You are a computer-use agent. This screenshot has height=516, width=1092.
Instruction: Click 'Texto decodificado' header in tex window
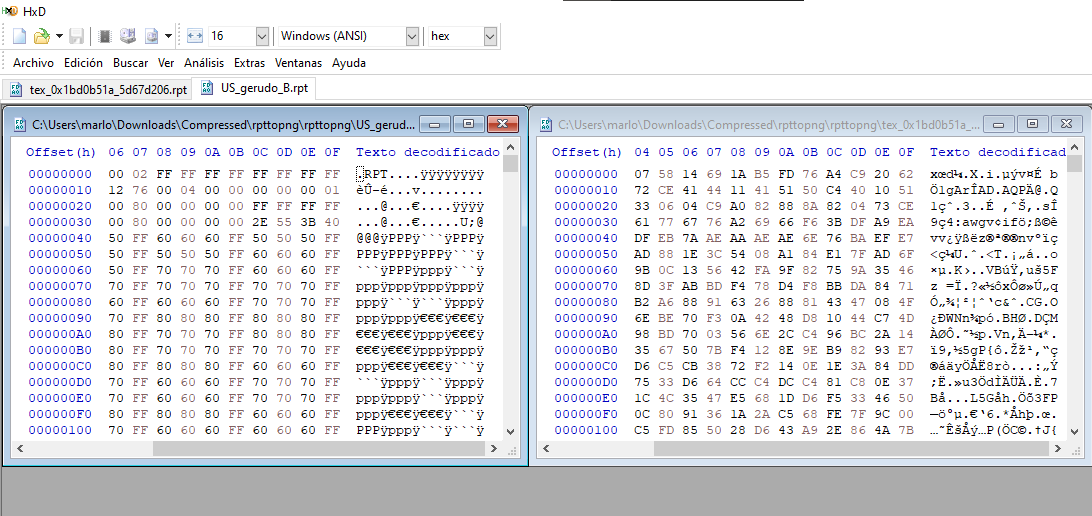tap(997, 153)
